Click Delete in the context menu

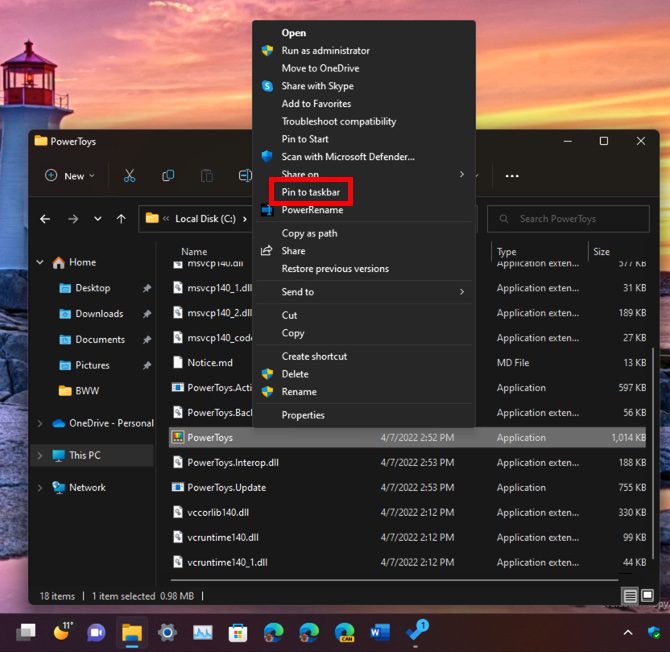(x=295, y=374)
